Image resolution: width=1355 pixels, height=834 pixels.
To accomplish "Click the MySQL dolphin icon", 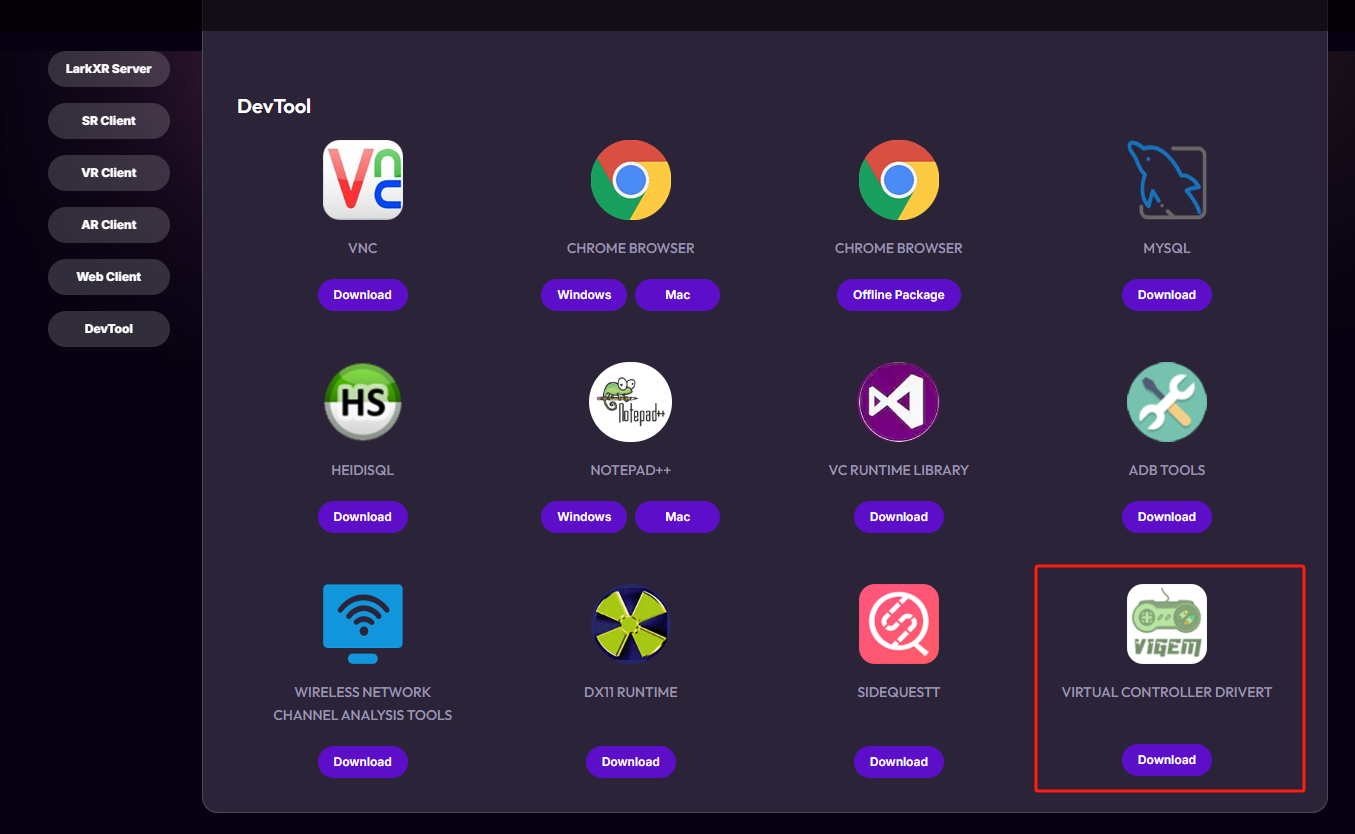I will coord(1167,180).
